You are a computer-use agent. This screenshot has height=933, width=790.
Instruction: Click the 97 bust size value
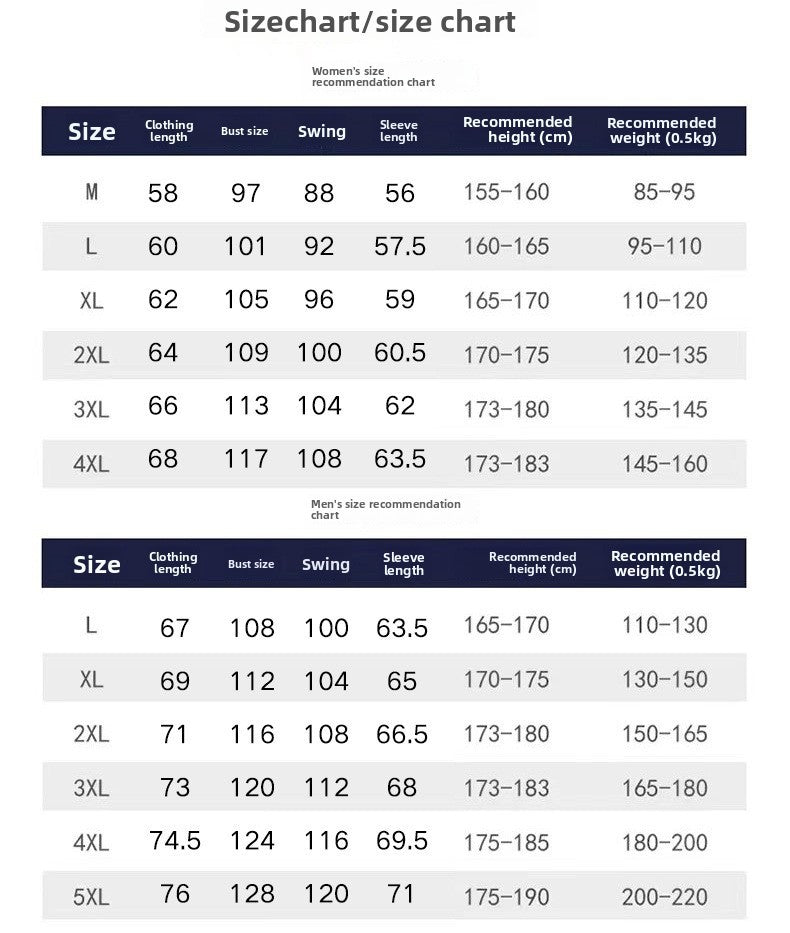(x=246, y=193)
